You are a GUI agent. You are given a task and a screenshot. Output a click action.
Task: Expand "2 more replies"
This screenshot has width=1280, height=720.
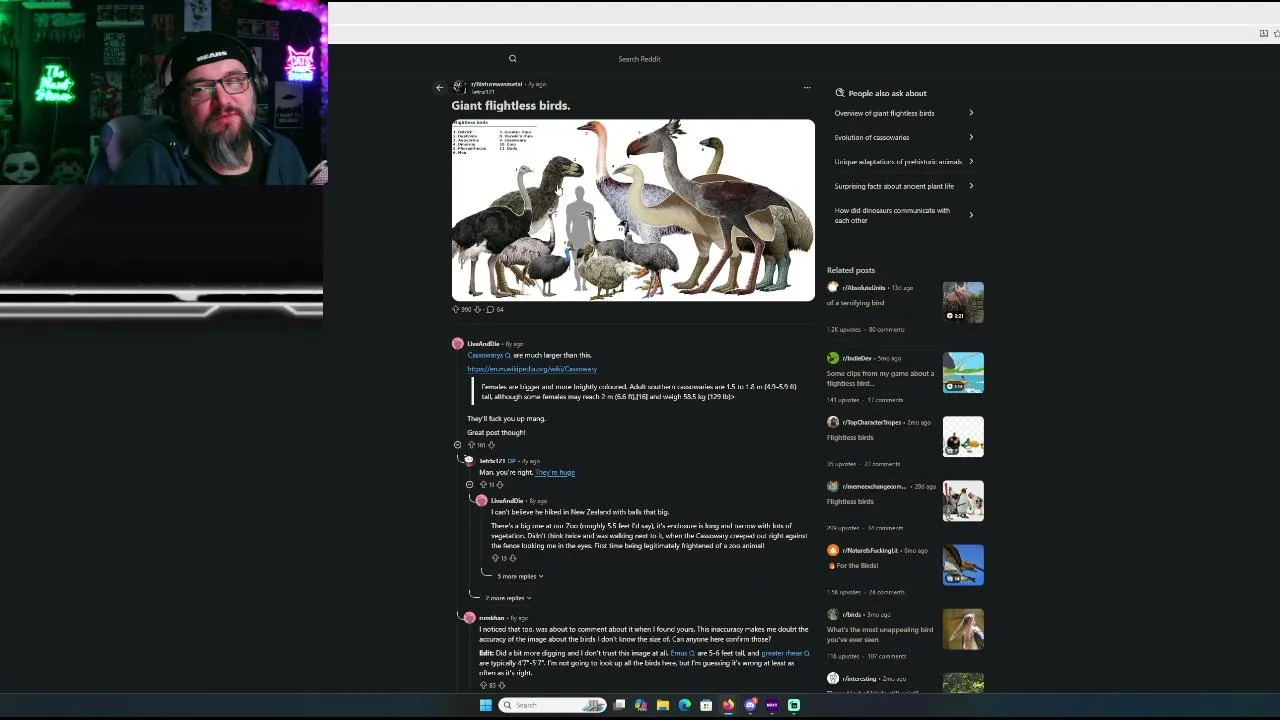[x=508, y=598]
